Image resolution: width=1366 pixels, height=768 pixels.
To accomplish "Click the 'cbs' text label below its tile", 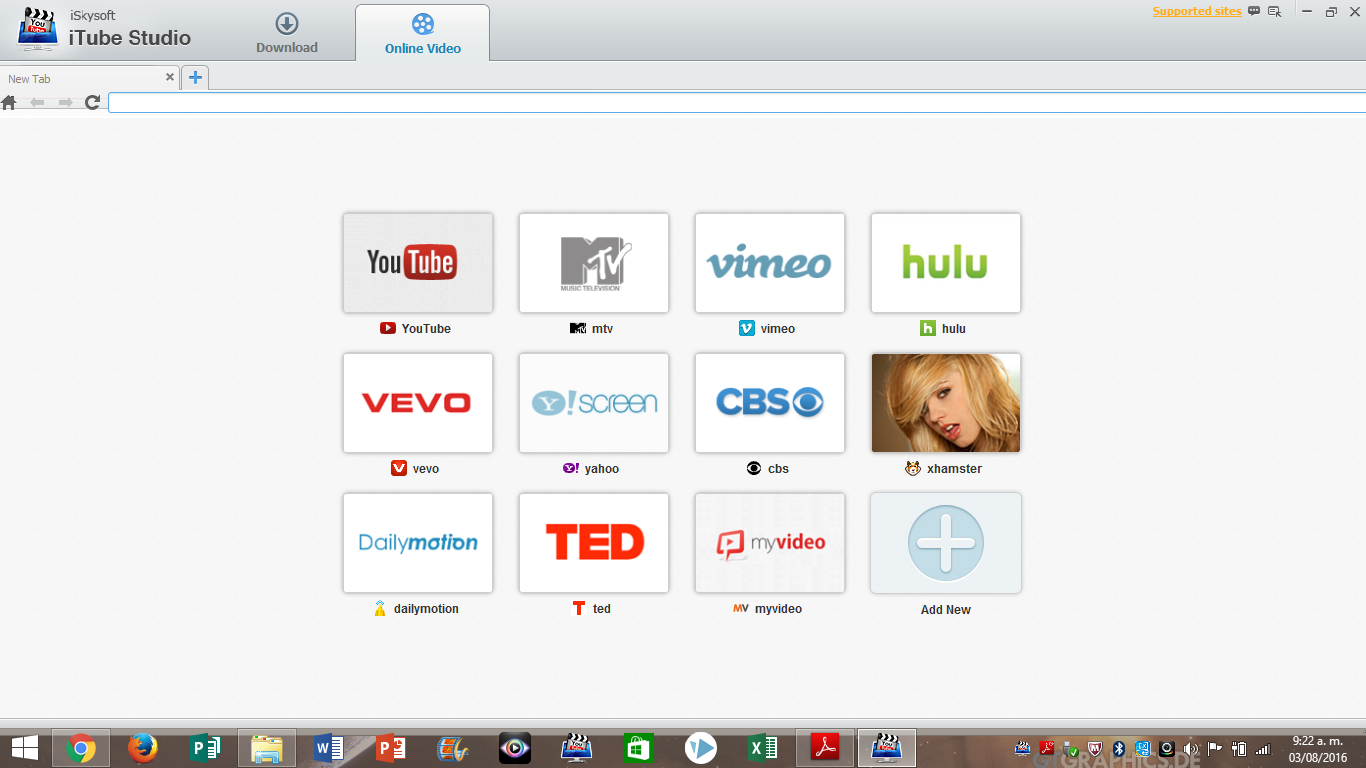I will click(x=778, y=469).
